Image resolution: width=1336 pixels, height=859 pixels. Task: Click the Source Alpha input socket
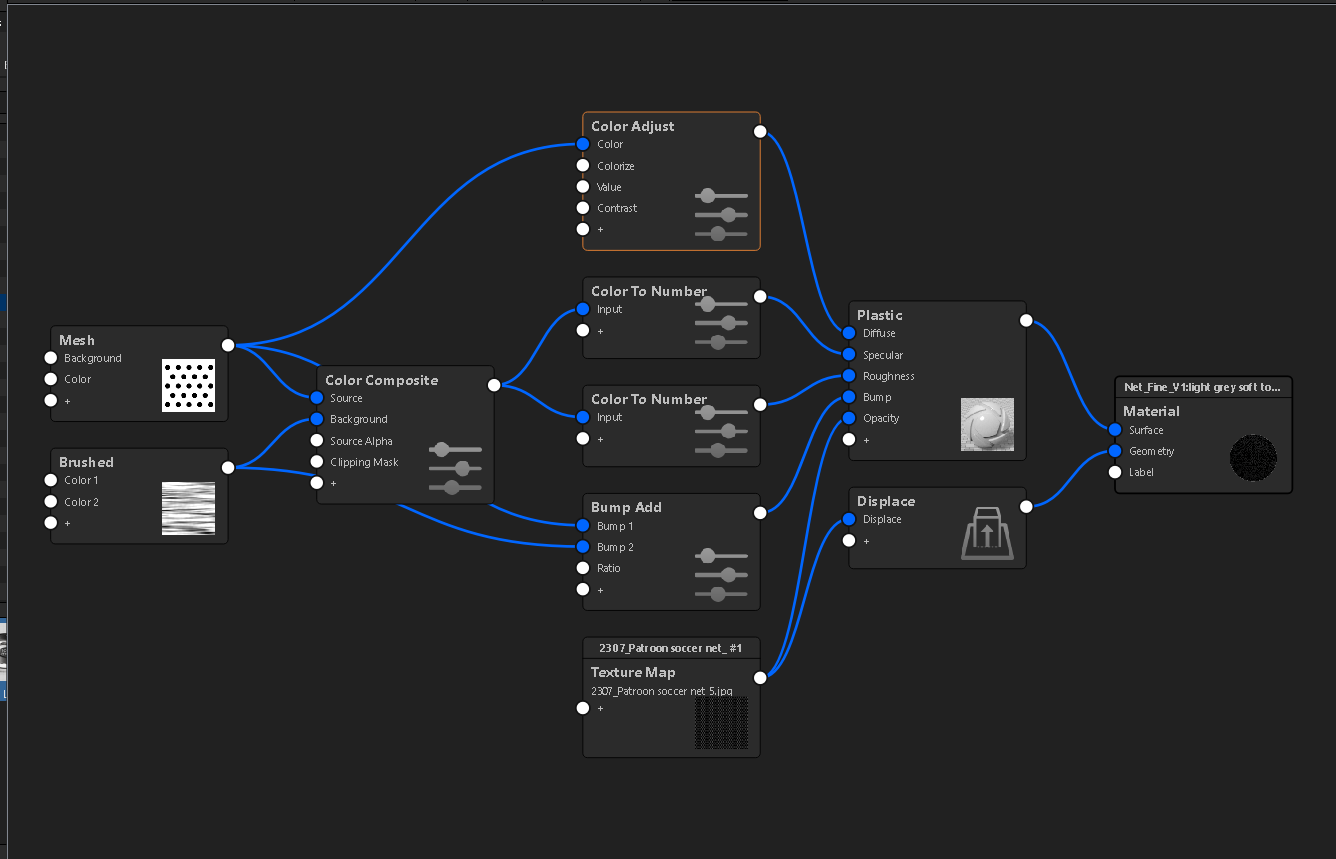(317, 440)
